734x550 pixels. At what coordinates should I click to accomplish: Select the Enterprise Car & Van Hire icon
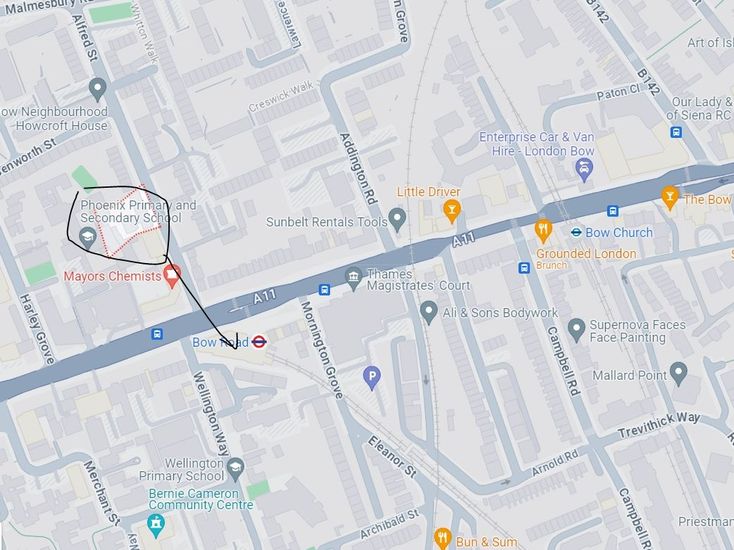(584, 170)
